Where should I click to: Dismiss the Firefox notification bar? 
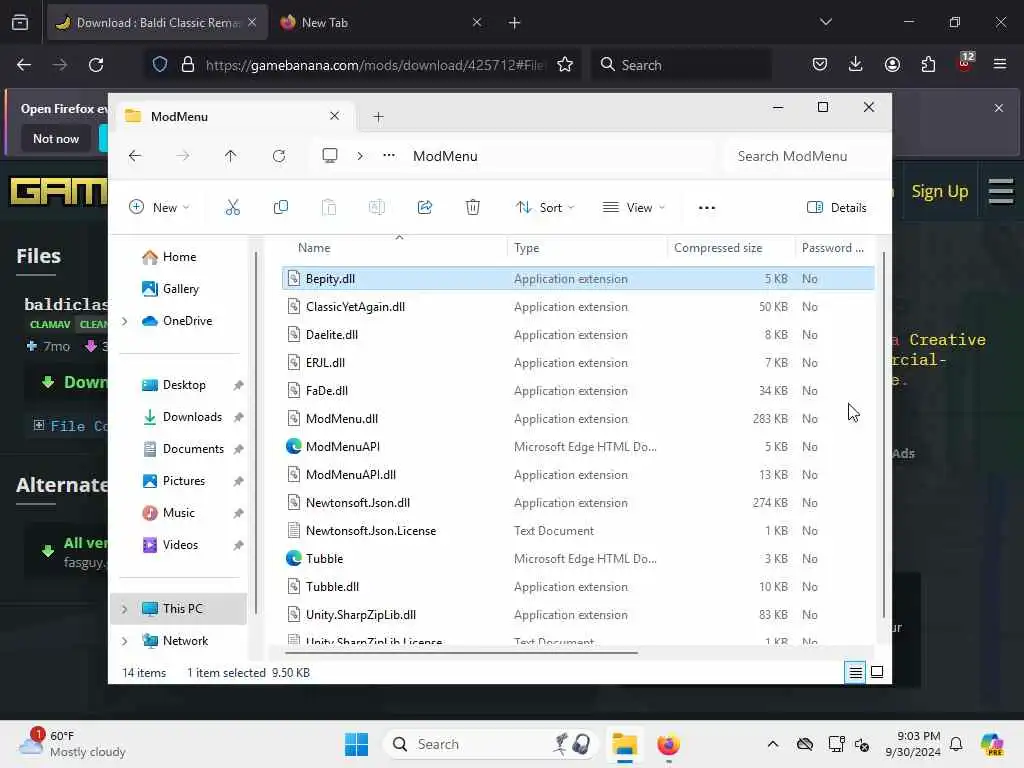(x=999, y=108)
